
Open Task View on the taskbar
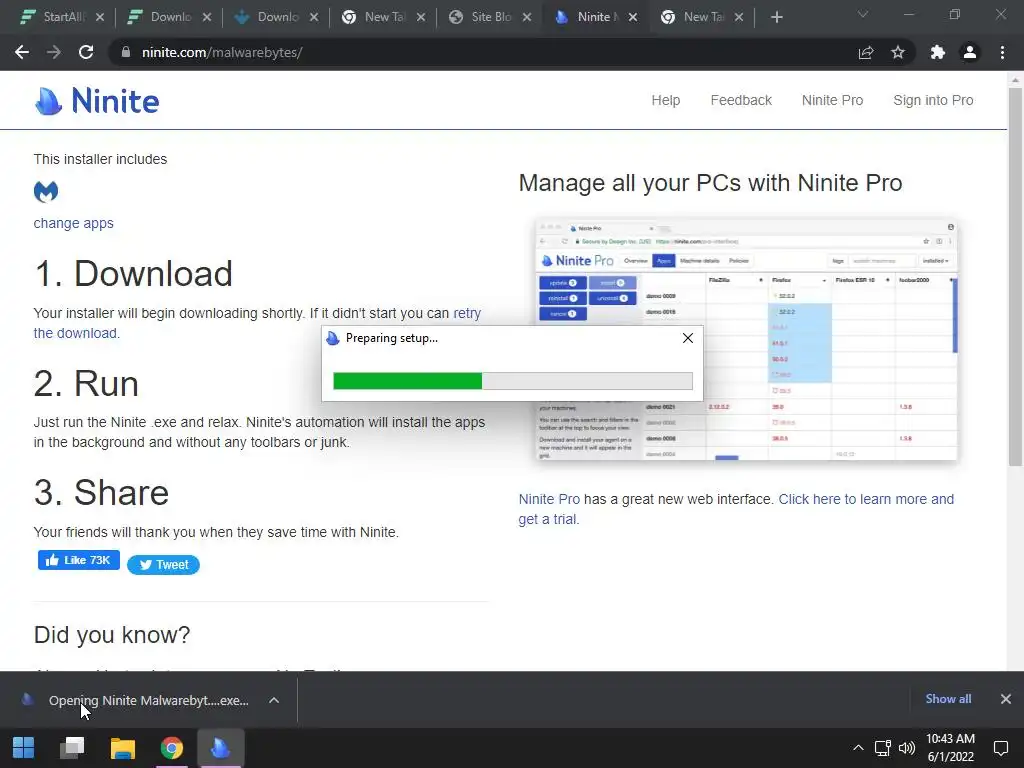coord(72,748)
